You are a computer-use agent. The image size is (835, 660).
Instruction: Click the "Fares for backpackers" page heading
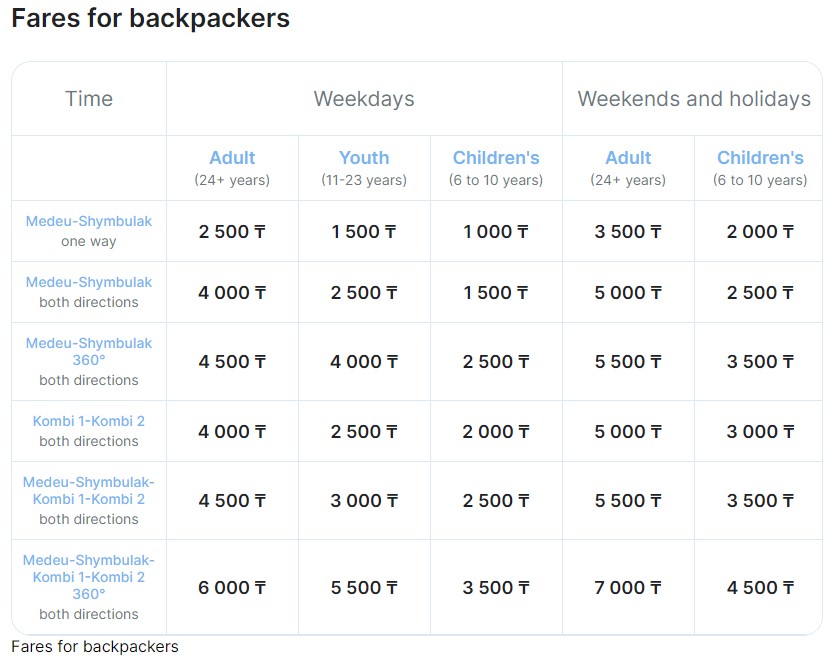click(150, 18)
